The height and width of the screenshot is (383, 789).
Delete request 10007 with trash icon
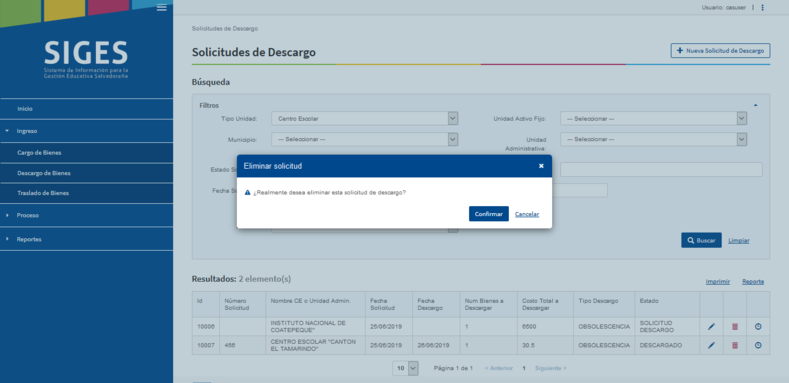[735, 345]
